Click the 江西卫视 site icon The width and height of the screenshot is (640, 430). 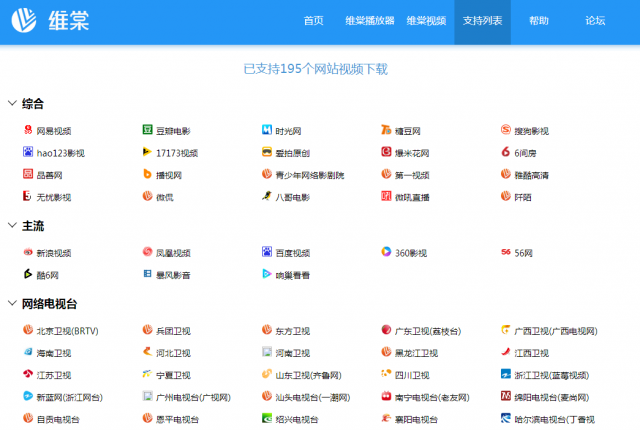pyautogui.click(x=506, y=352)
